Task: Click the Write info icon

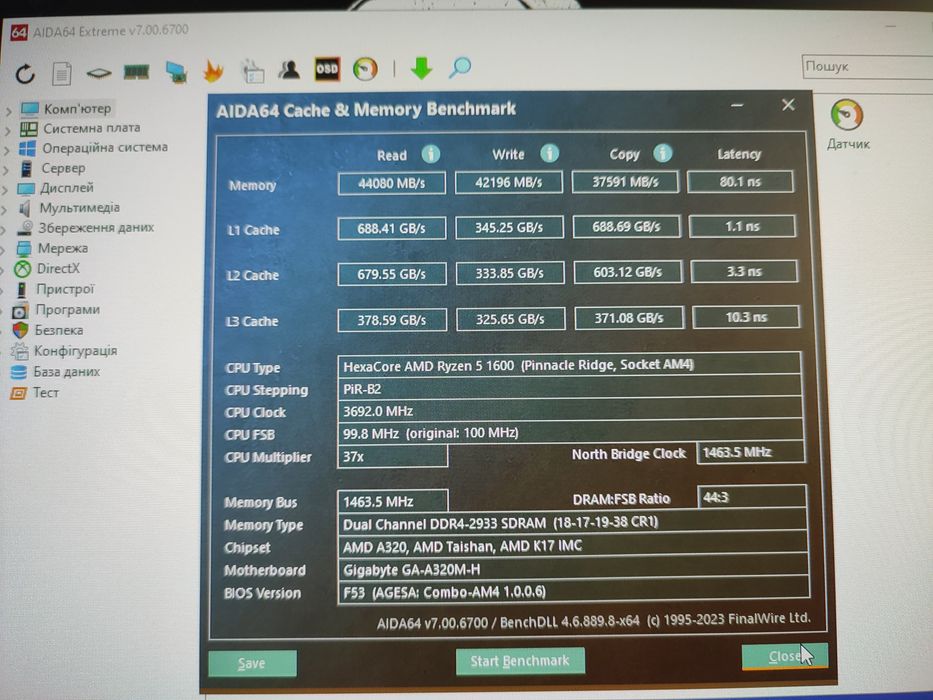Action: (549, 153)
